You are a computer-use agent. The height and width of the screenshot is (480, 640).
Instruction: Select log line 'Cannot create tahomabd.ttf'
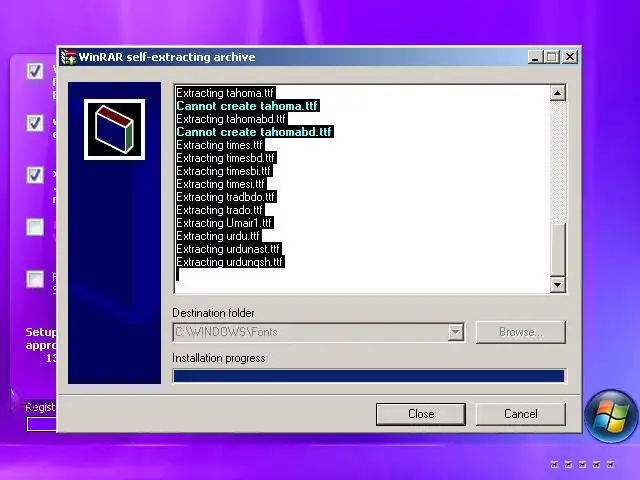(x=254, y=132)
